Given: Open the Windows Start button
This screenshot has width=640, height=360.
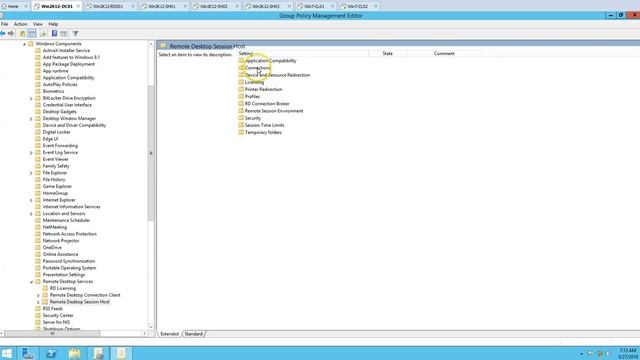Looking at the screenshot, I should 7,353.
